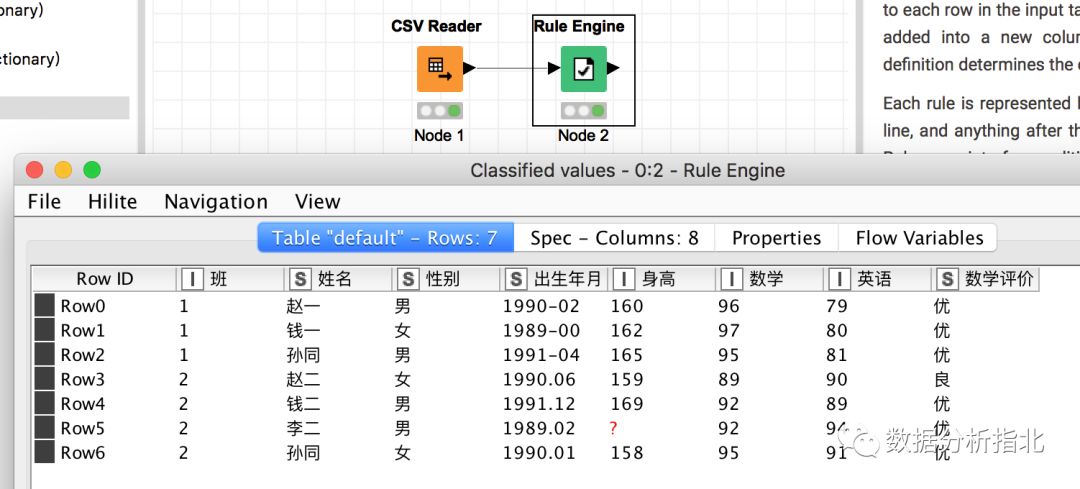Click the name cell 赵一
This screenshot has width=1080, height=489.
(303, 306)
